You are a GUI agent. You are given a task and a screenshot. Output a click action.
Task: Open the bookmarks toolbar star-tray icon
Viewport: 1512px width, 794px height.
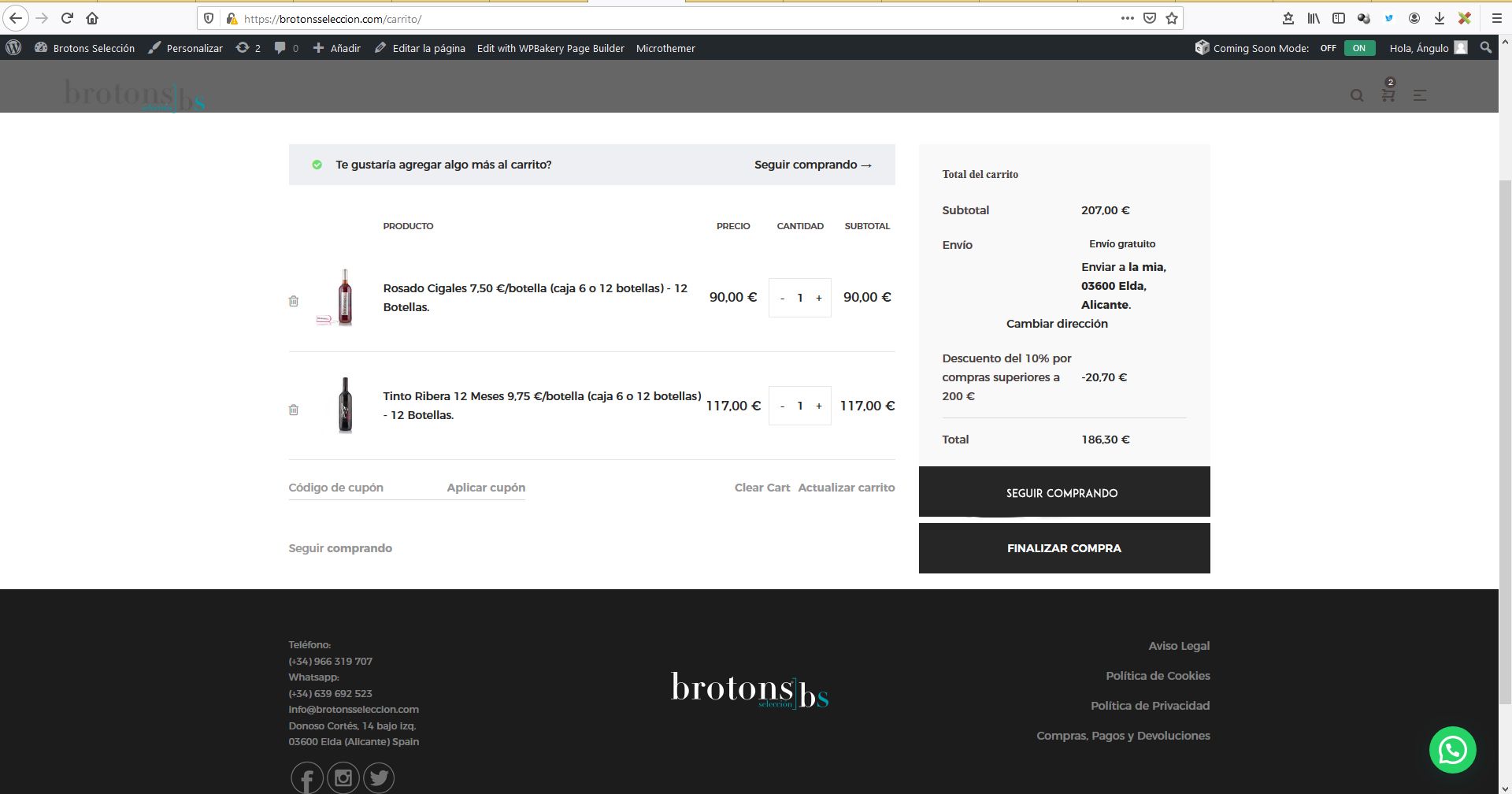point(1288,18)
